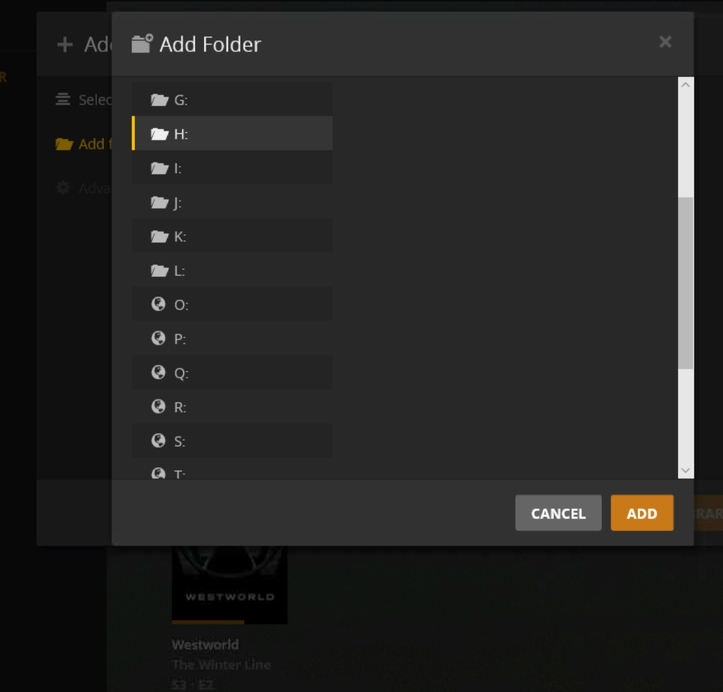
Task: Click the network globe icon next to Q:
Action: point(158,372)
